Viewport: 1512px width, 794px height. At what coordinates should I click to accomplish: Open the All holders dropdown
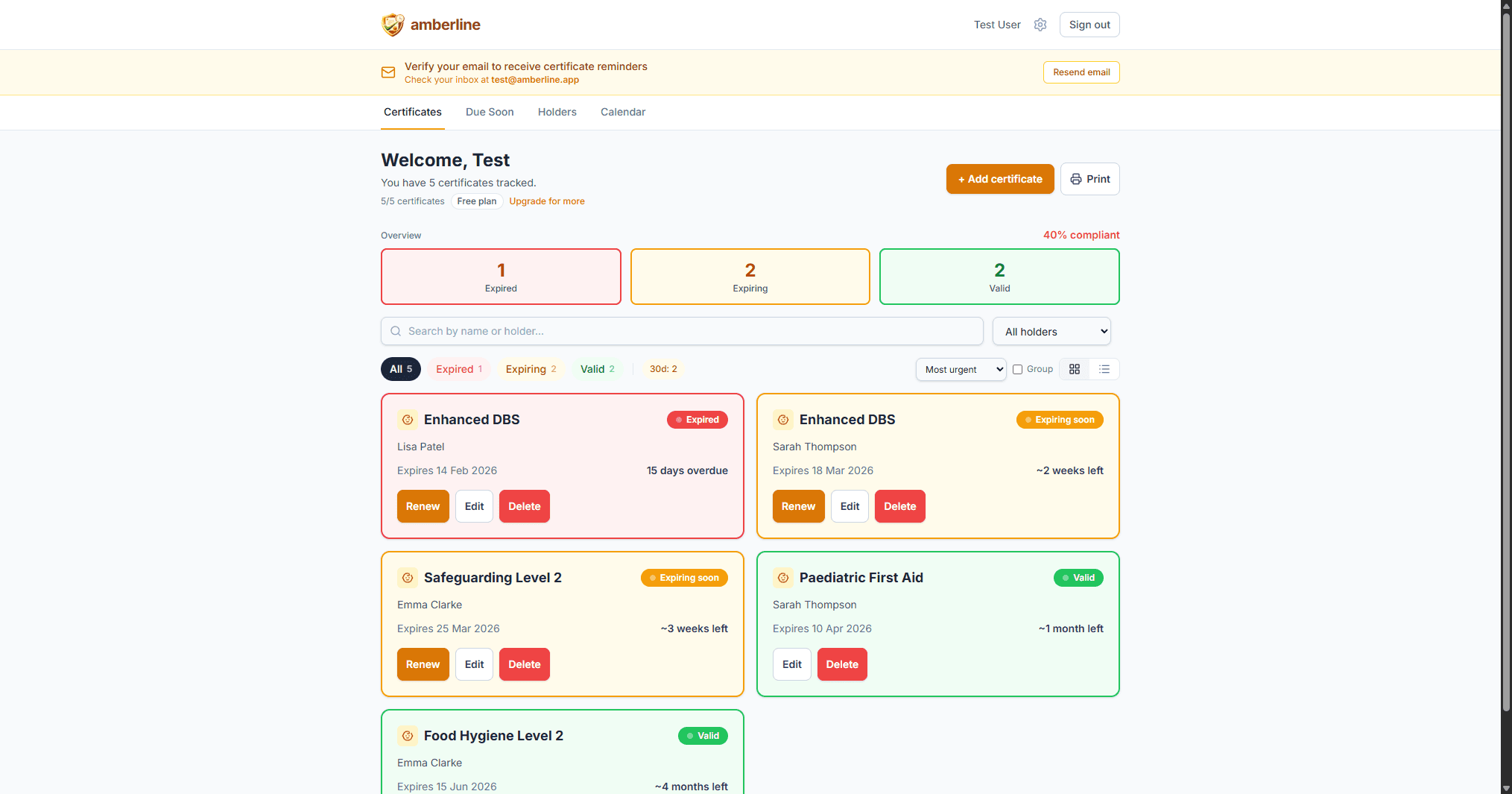[x=1051, y=331]
